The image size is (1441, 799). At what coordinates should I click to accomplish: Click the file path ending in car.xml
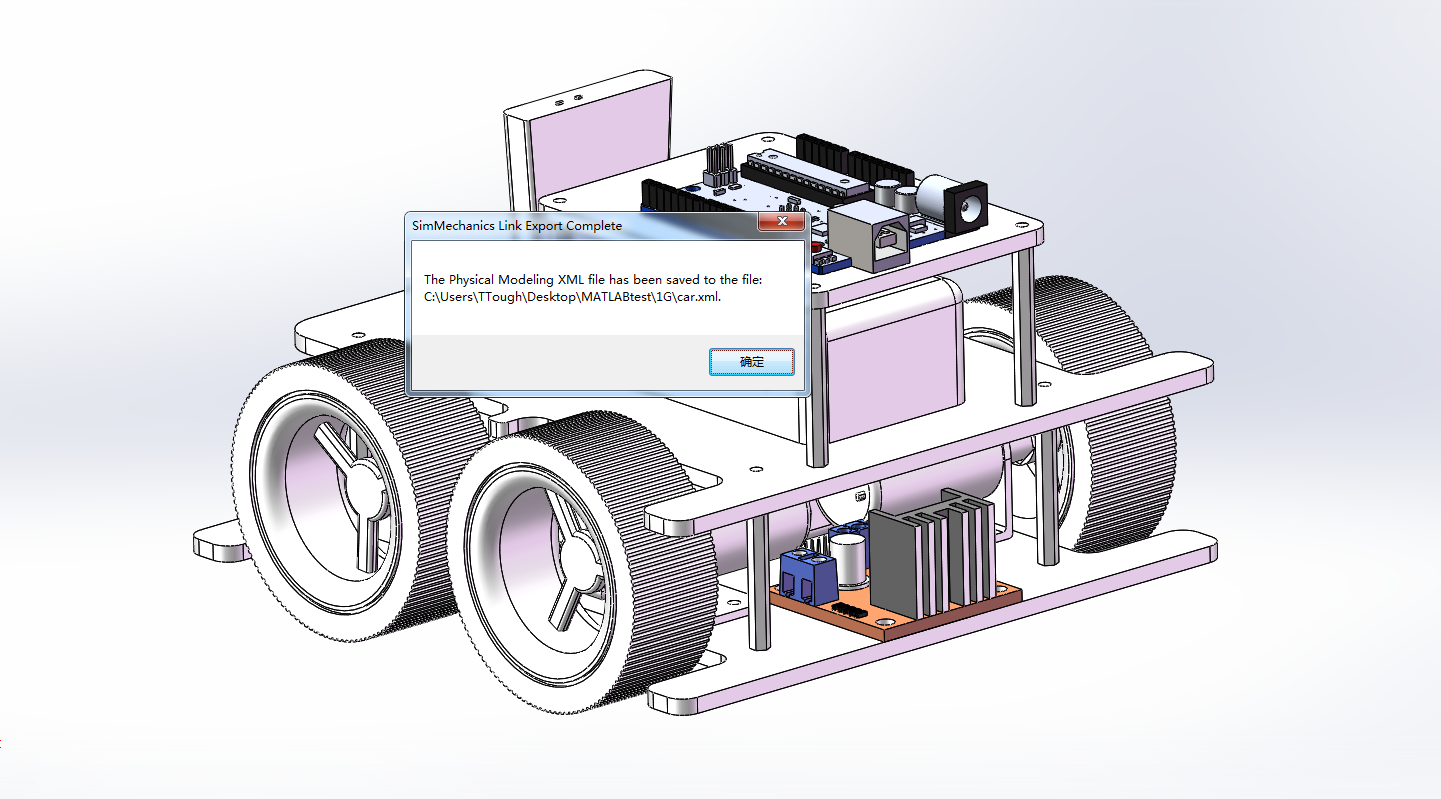click(572, 297)
